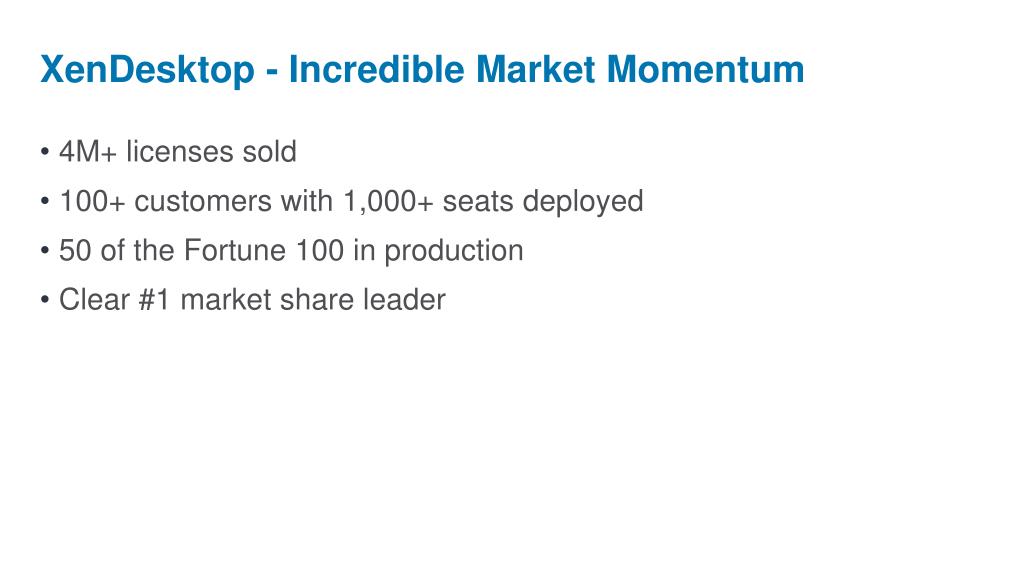
Task: Click the word "Clear" in last bullet
Action: click(x=95, y=300)
